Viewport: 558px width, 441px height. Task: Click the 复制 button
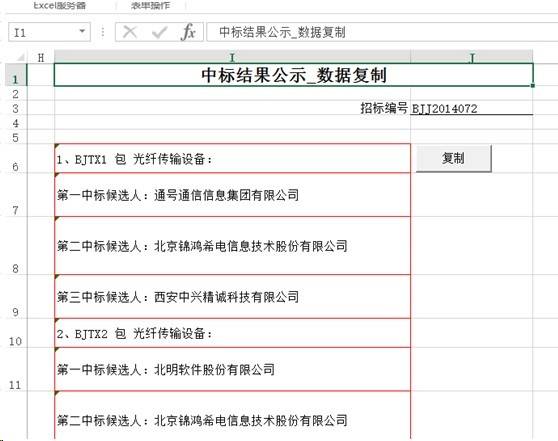(454, 158)
